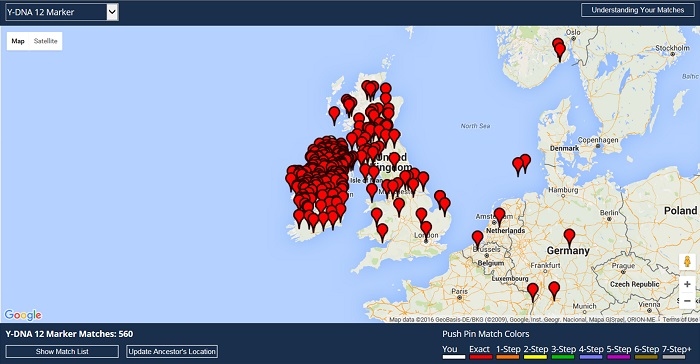Click the Poland country label

[680, 210]
